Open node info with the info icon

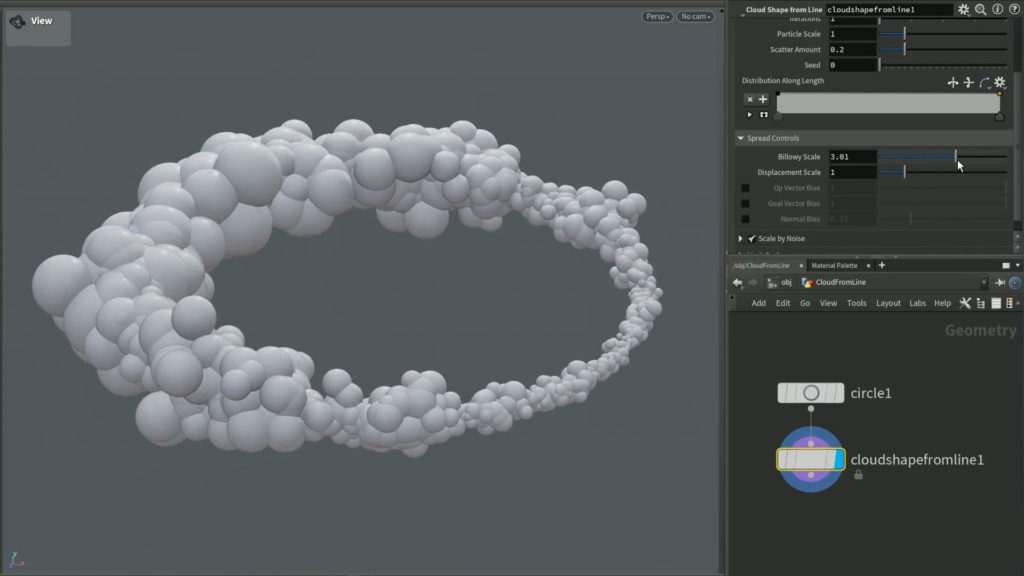pos(999,8)
